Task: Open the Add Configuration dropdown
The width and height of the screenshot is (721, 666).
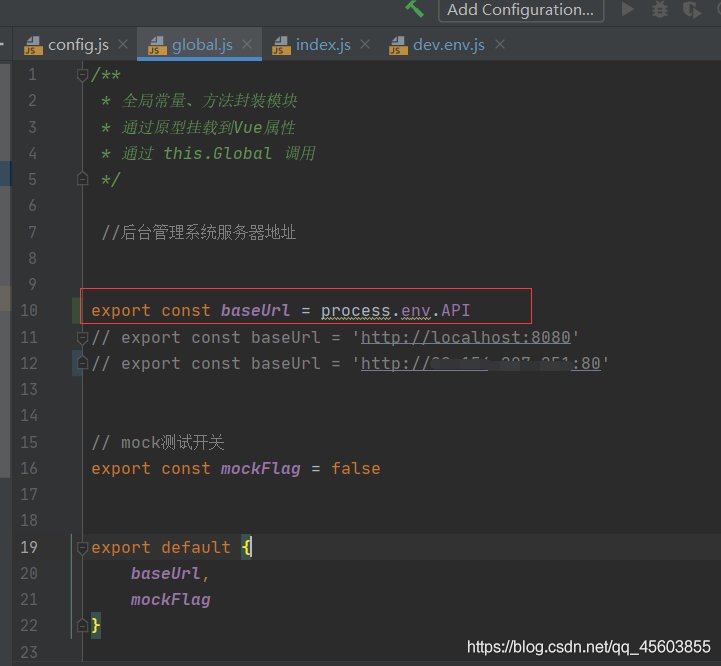Action: point(520,10)
